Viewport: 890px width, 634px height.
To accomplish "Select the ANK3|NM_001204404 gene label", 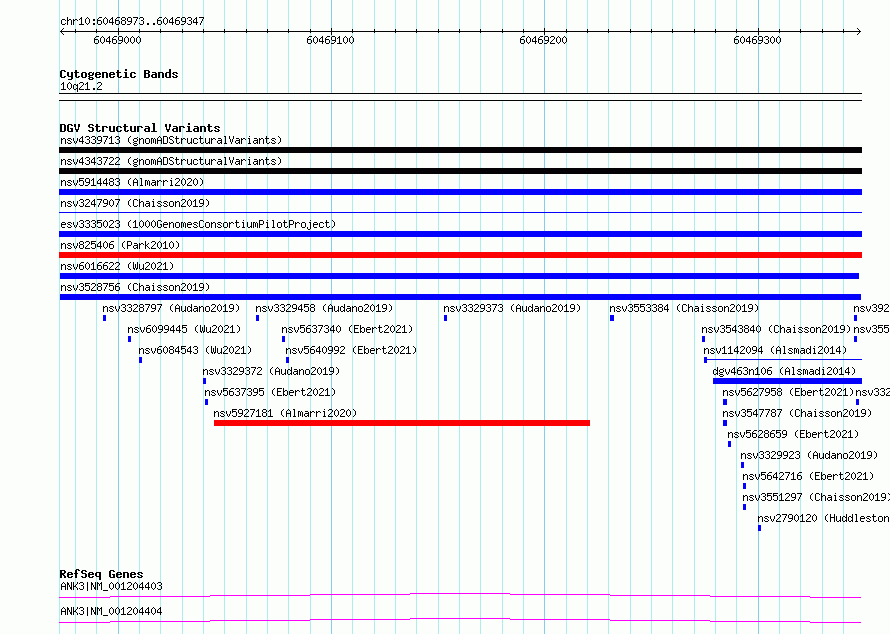I will [x=111, y=611].
